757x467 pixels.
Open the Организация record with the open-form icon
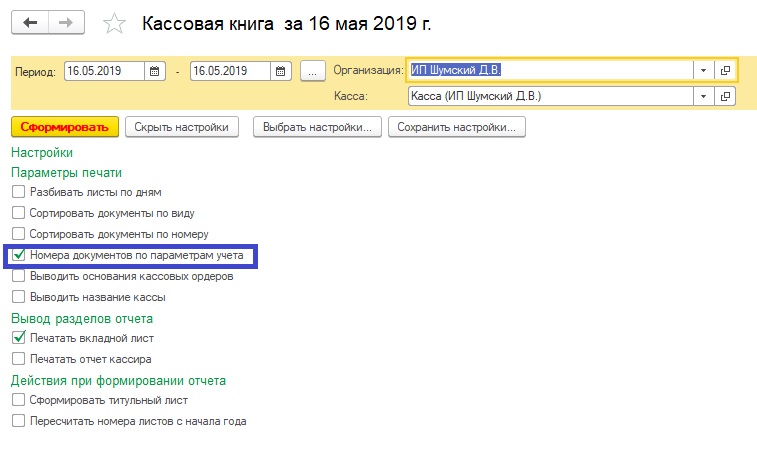725,71
